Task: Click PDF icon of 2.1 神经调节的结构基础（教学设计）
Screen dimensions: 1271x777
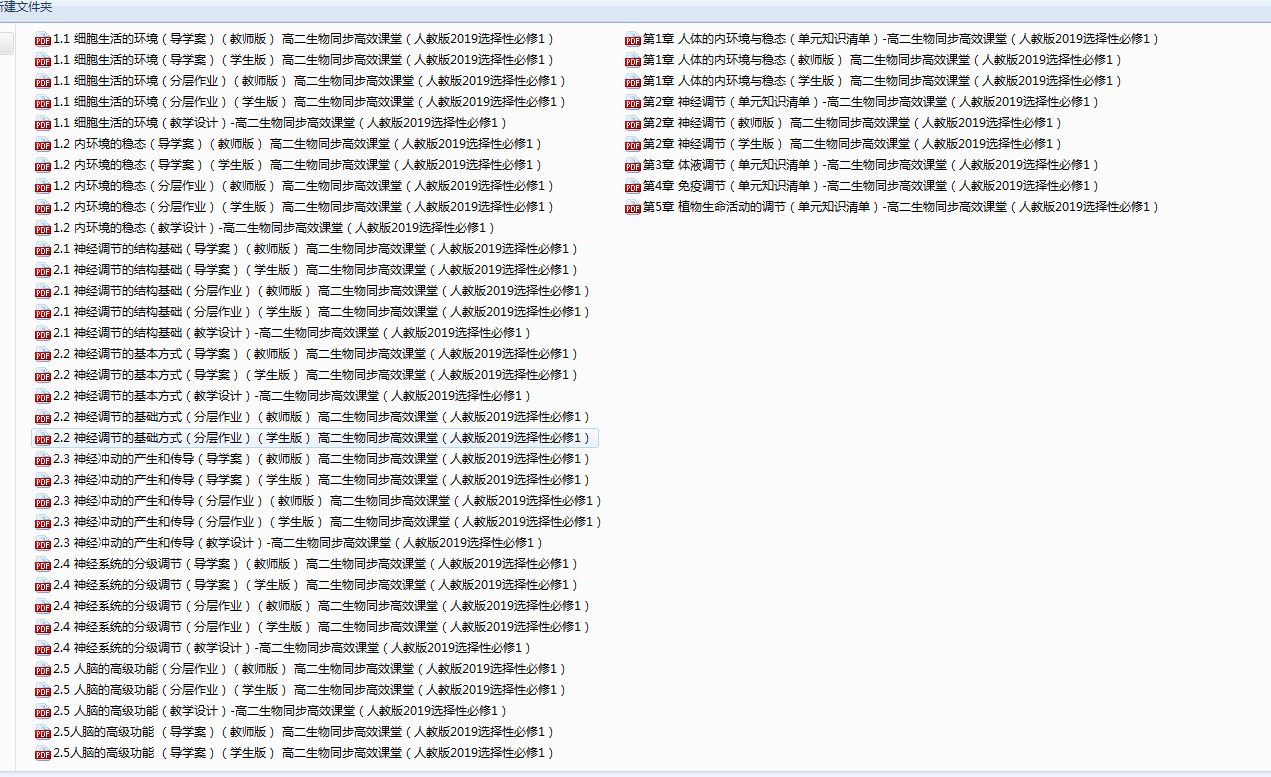Action: (x=42, y=333)
